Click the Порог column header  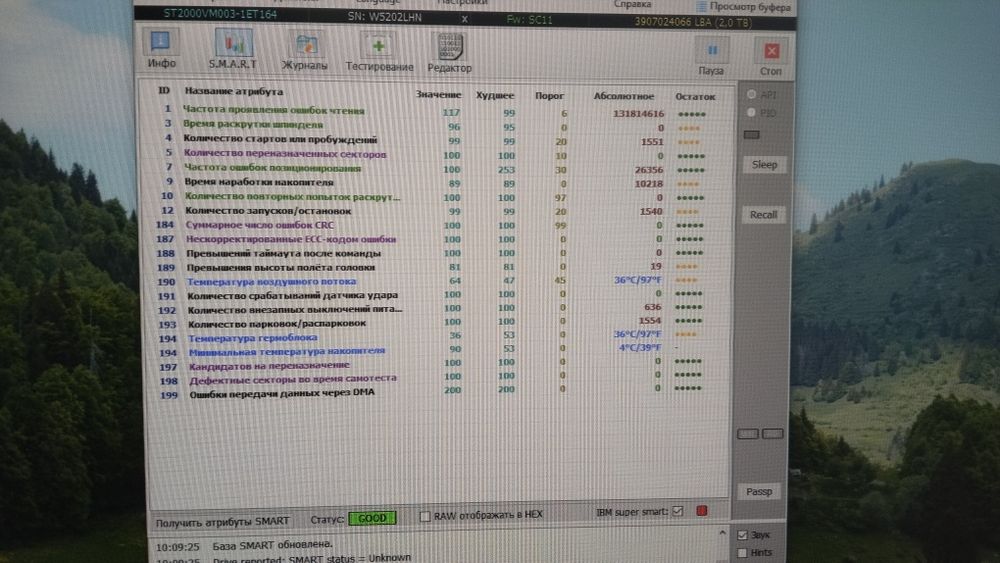click(x=549, y=96)
